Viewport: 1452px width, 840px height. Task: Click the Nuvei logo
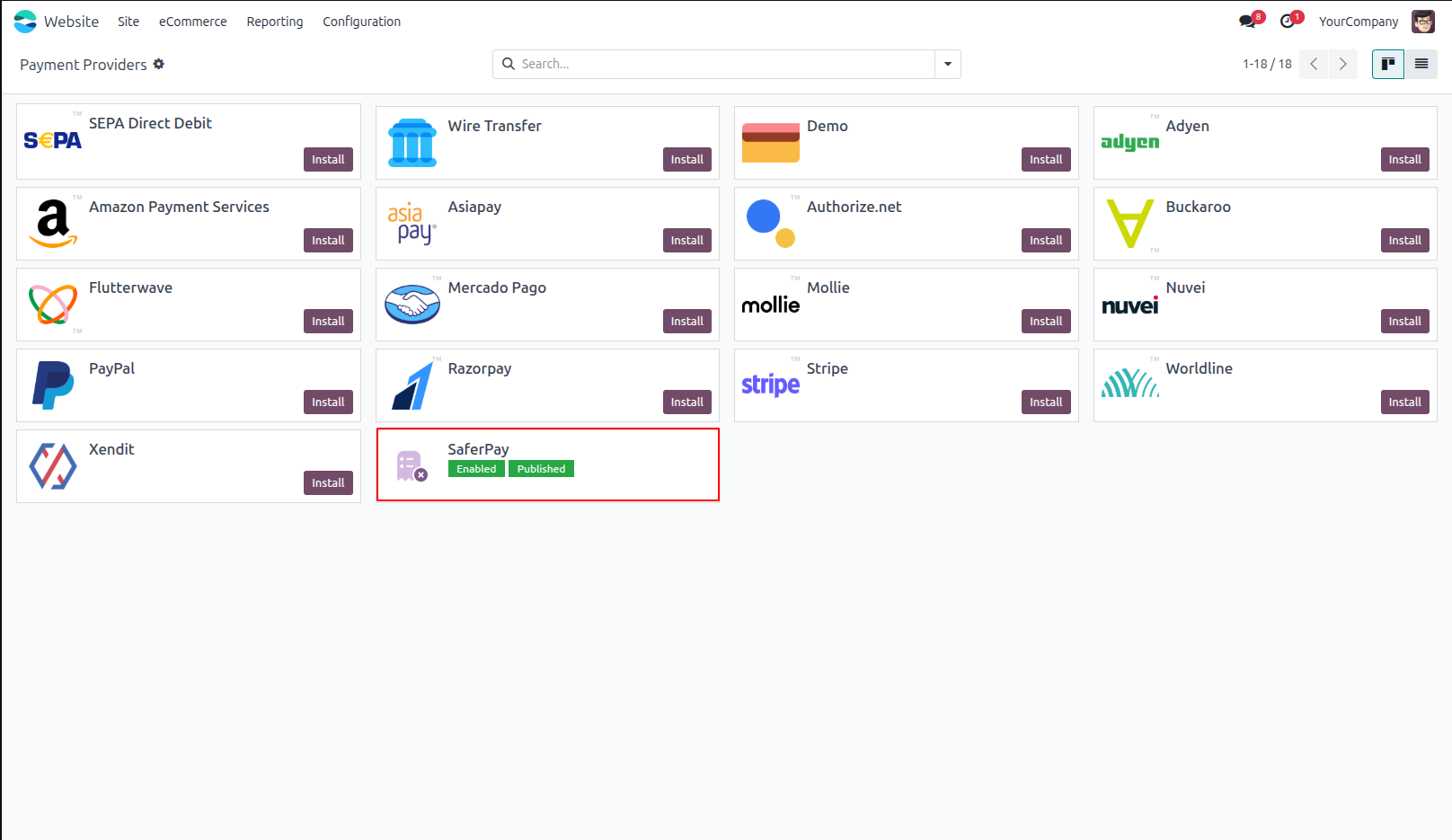1130,305
